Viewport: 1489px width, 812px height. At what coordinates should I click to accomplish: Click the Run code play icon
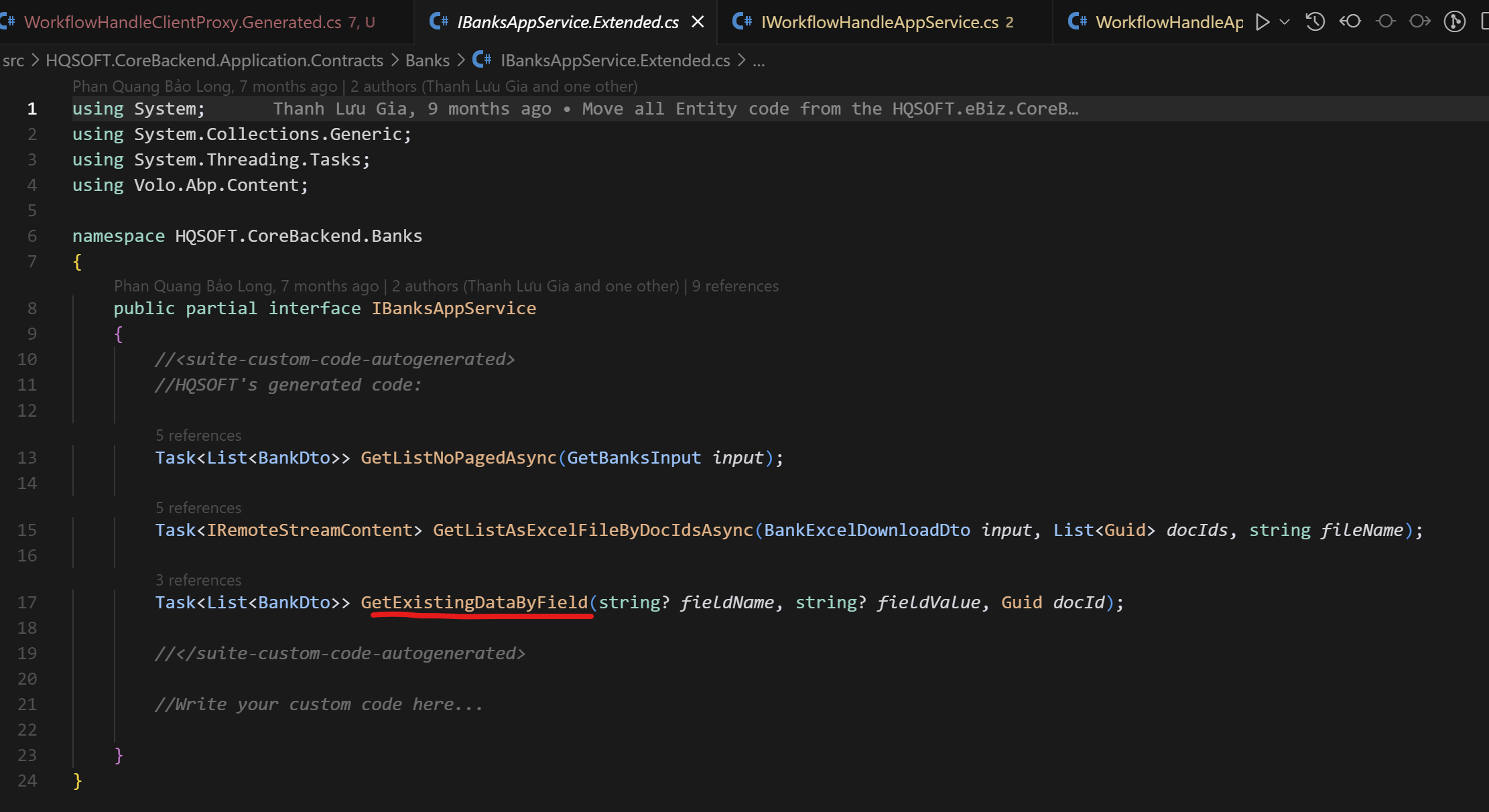tap(1263, 22)
